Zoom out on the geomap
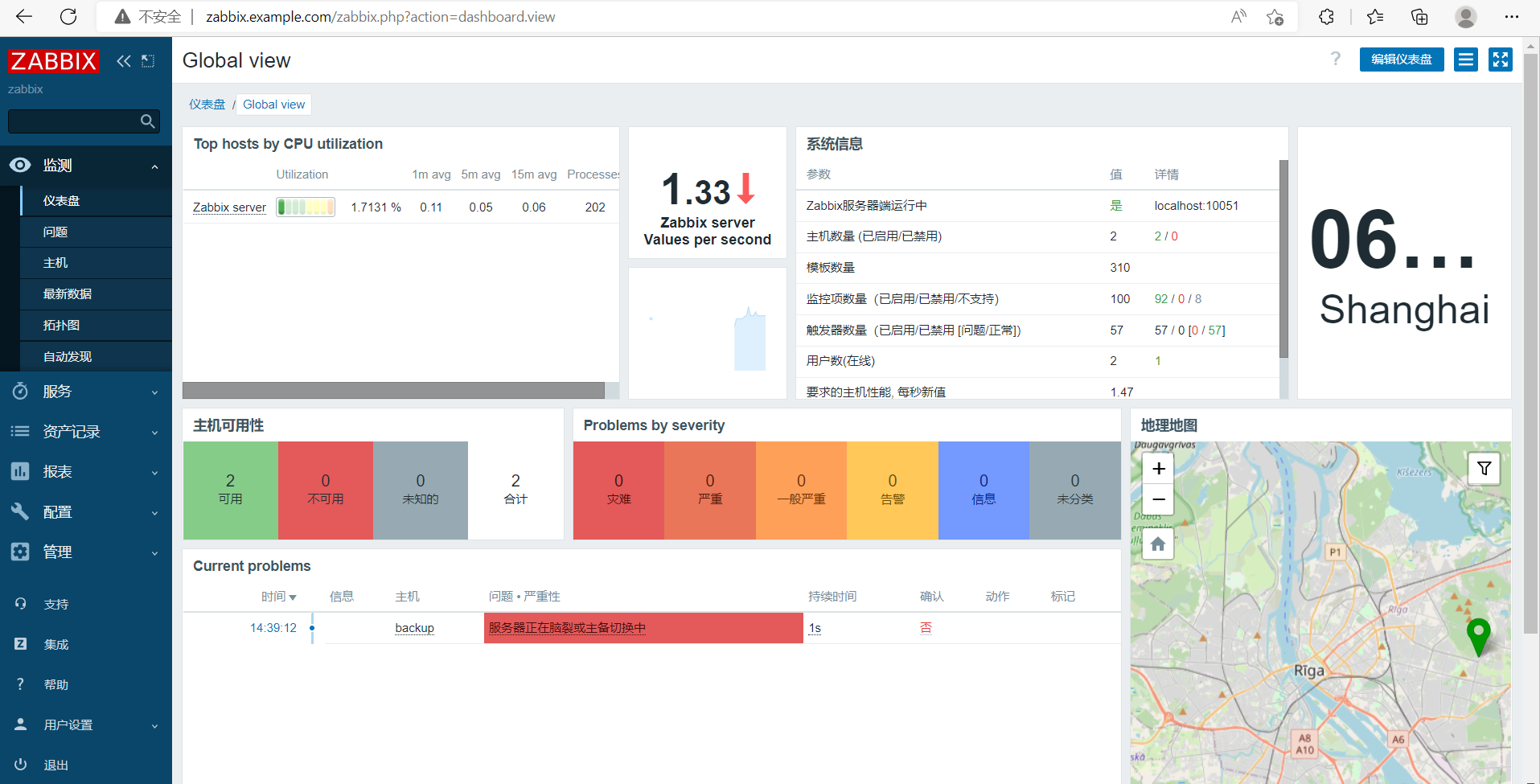 pyautogui.click(x=1158, y=499)
